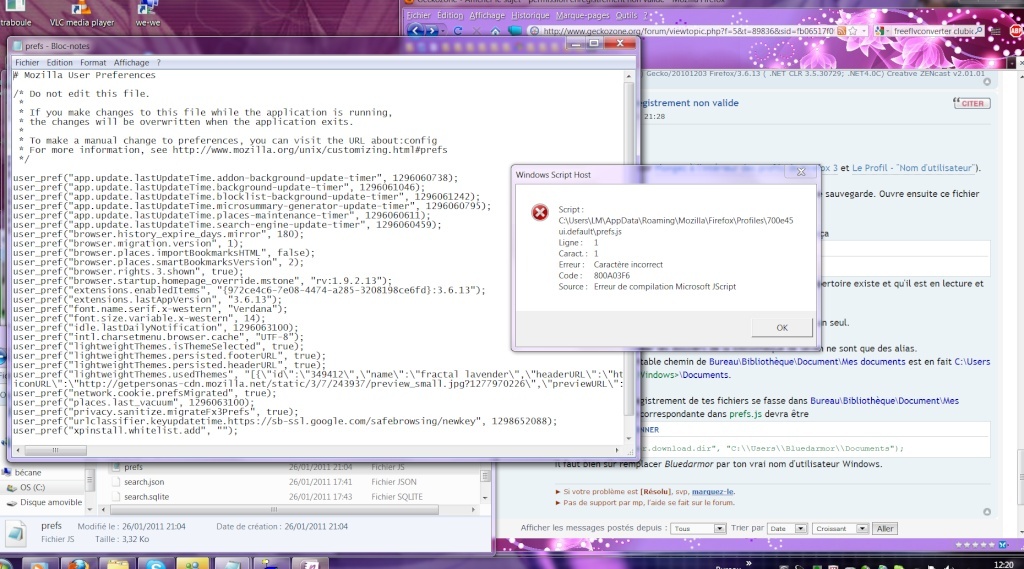Click the Firefox search box text

coord(933,31)
